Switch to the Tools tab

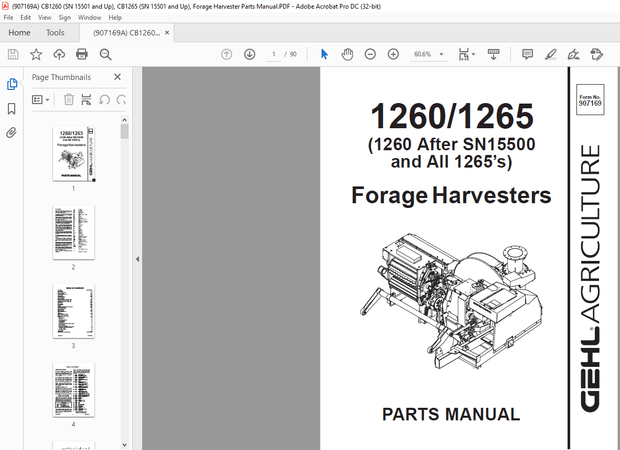[55, 33]
